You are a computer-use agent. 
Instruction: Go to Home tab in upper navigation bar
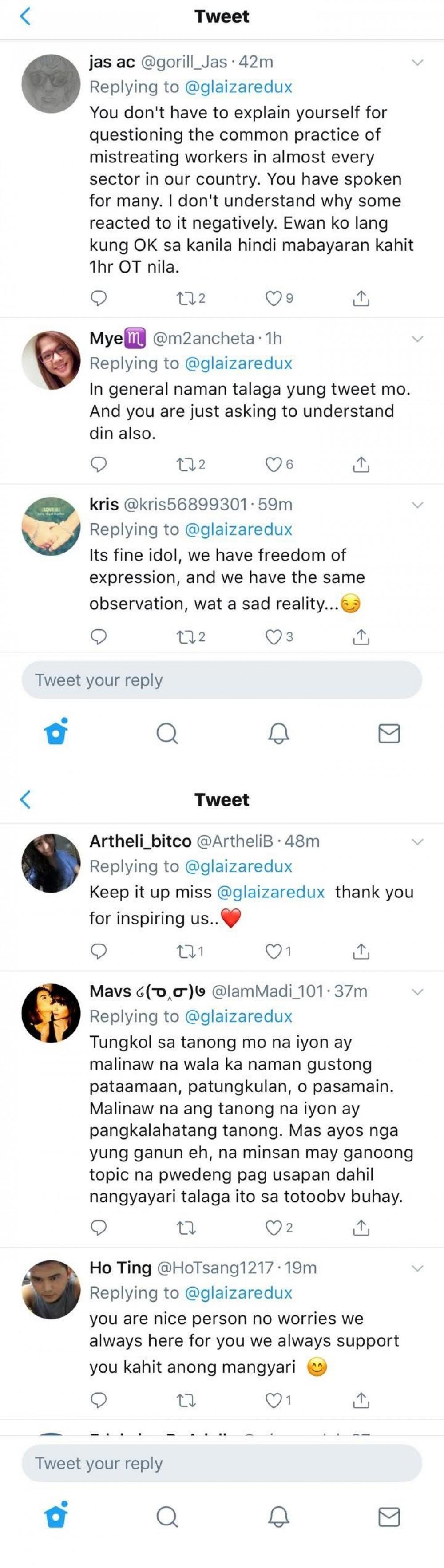click(56, 732)
